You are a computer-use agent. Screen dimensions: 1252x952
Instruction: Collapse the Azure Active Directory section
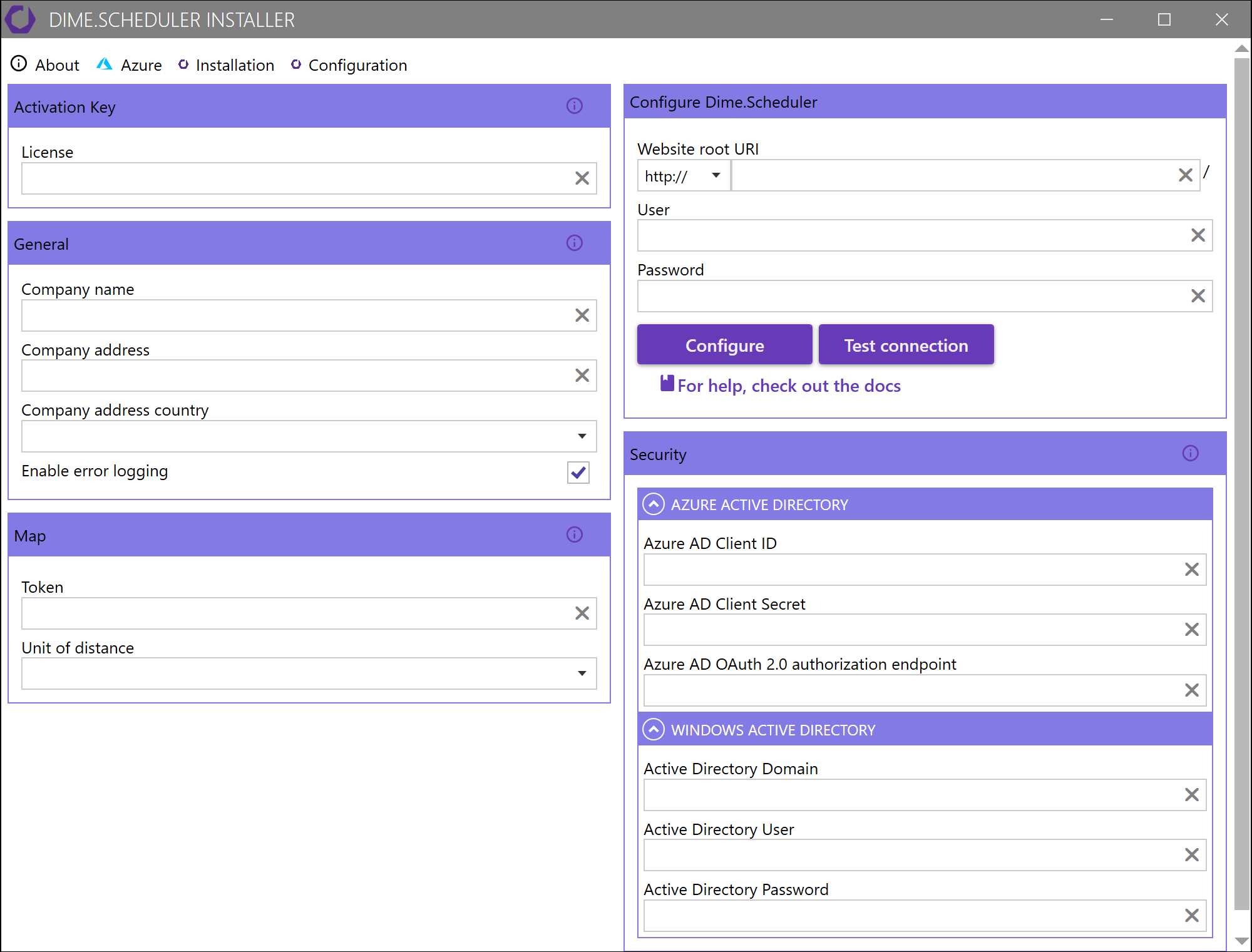[654, 504]
